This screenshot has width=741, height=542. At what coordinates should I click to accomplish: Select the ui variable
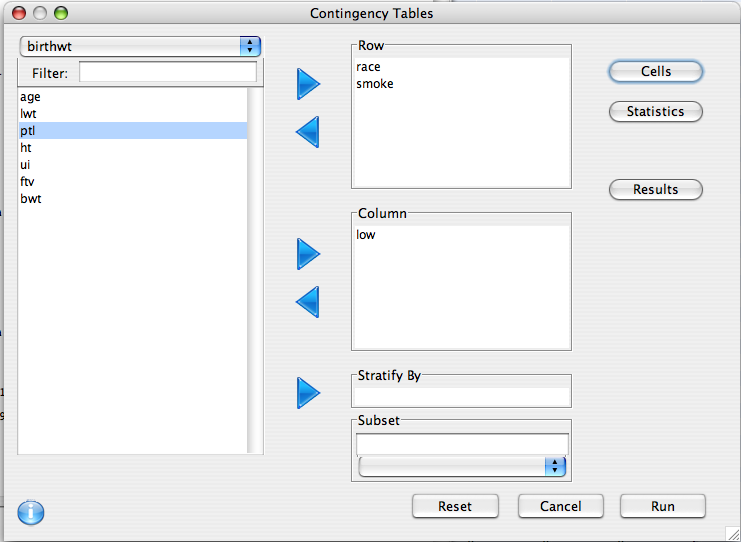click(133, 165)
